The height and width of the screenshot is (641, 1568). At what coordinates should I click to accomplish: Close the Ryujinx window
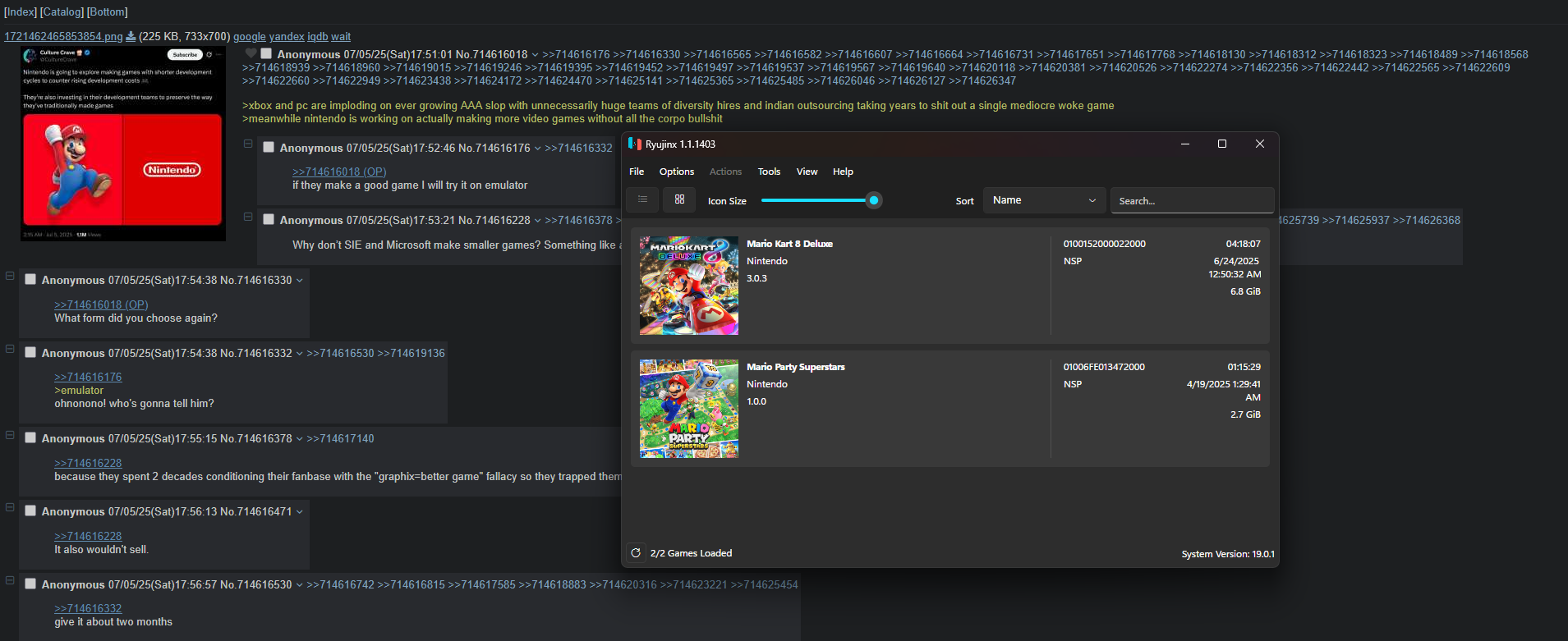coord(1260,144)
